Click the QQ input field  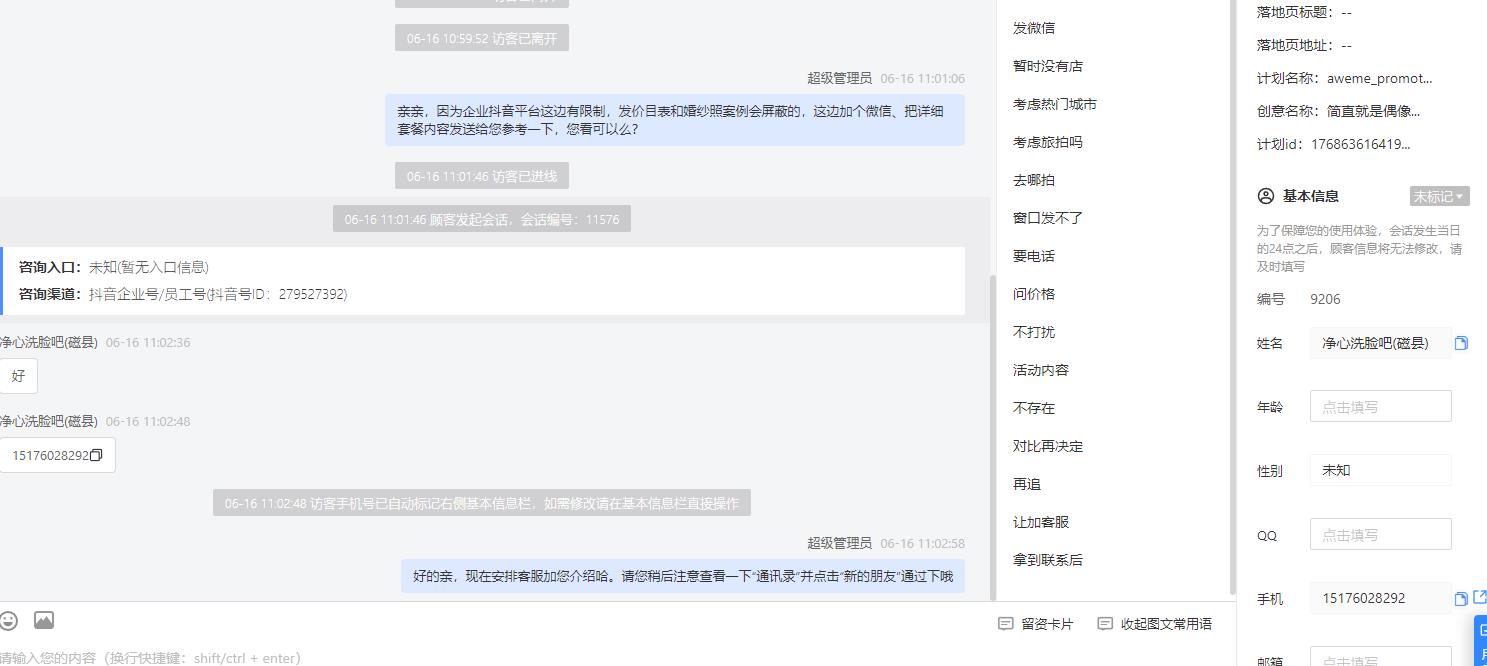[x=1380, y=534]
